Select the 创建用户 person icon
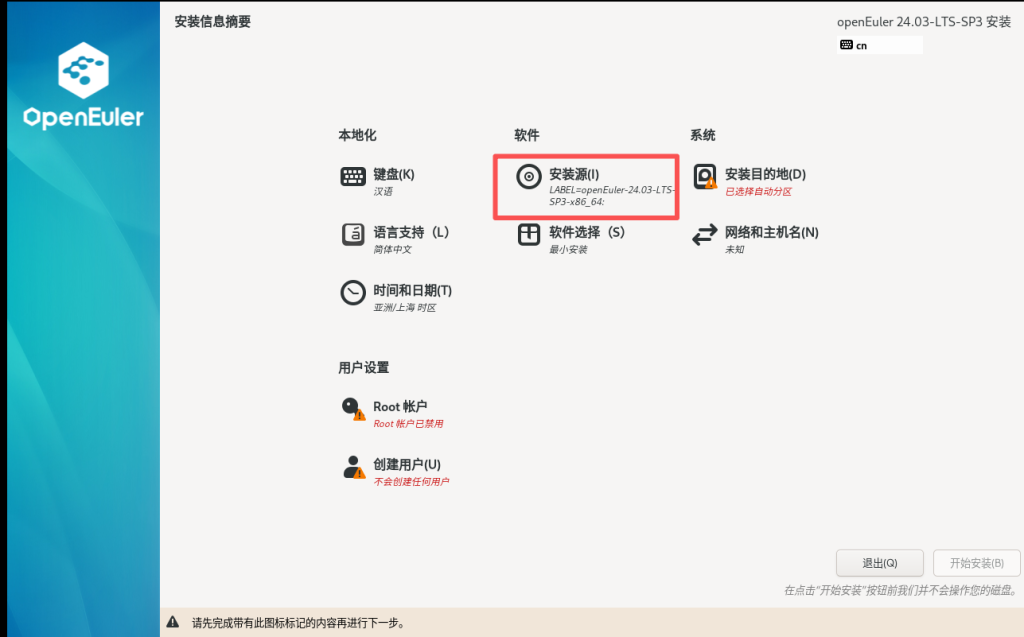The image size is (1024, 637). click(x=352, y=467)
